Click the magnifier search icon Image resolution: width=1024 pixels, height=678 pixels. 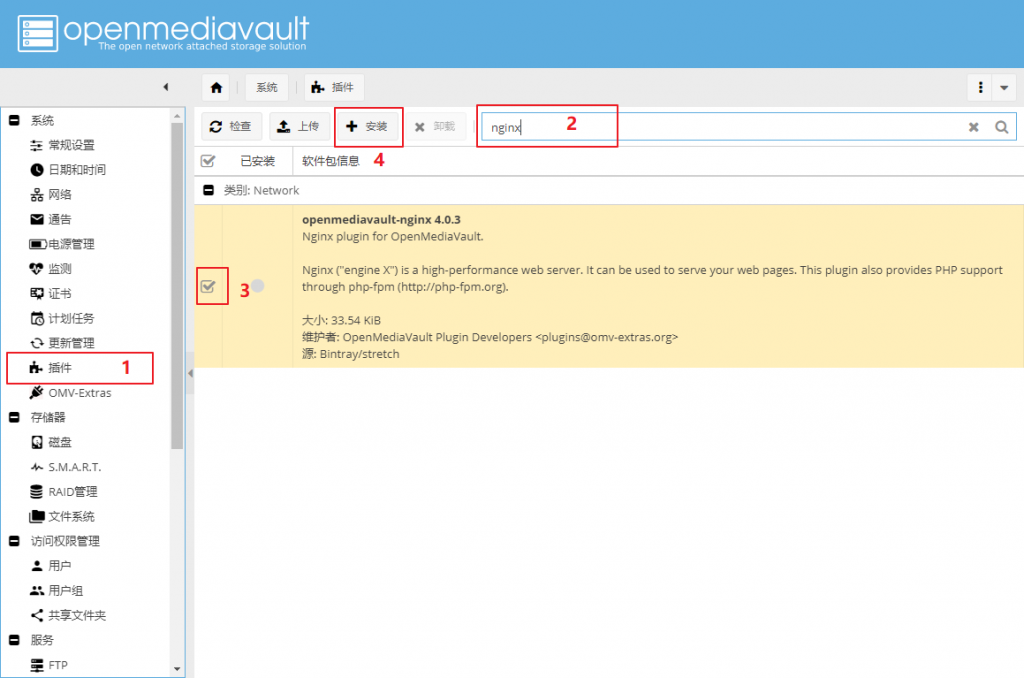coord(1002,127)
